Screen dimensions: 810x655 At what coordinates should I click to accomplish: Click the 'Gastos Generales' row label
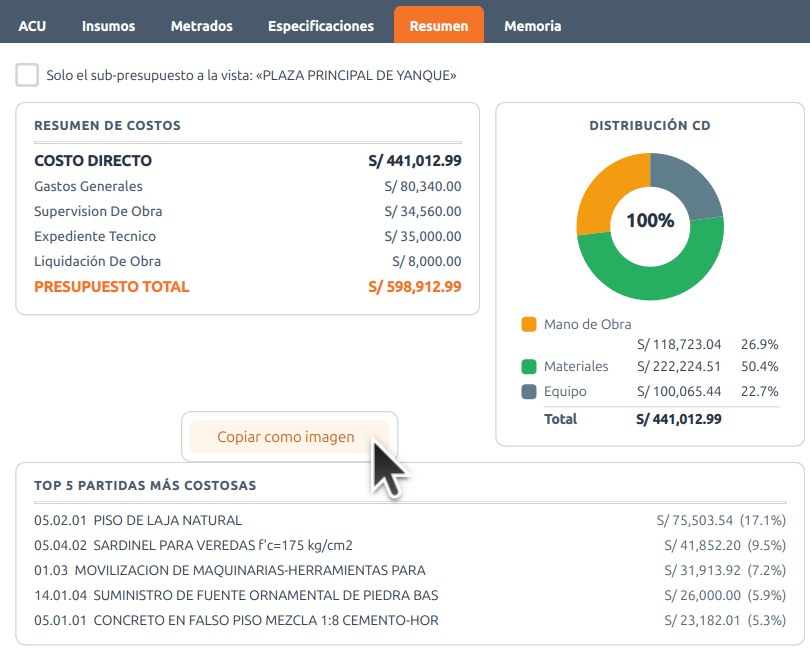coord(88,186)
